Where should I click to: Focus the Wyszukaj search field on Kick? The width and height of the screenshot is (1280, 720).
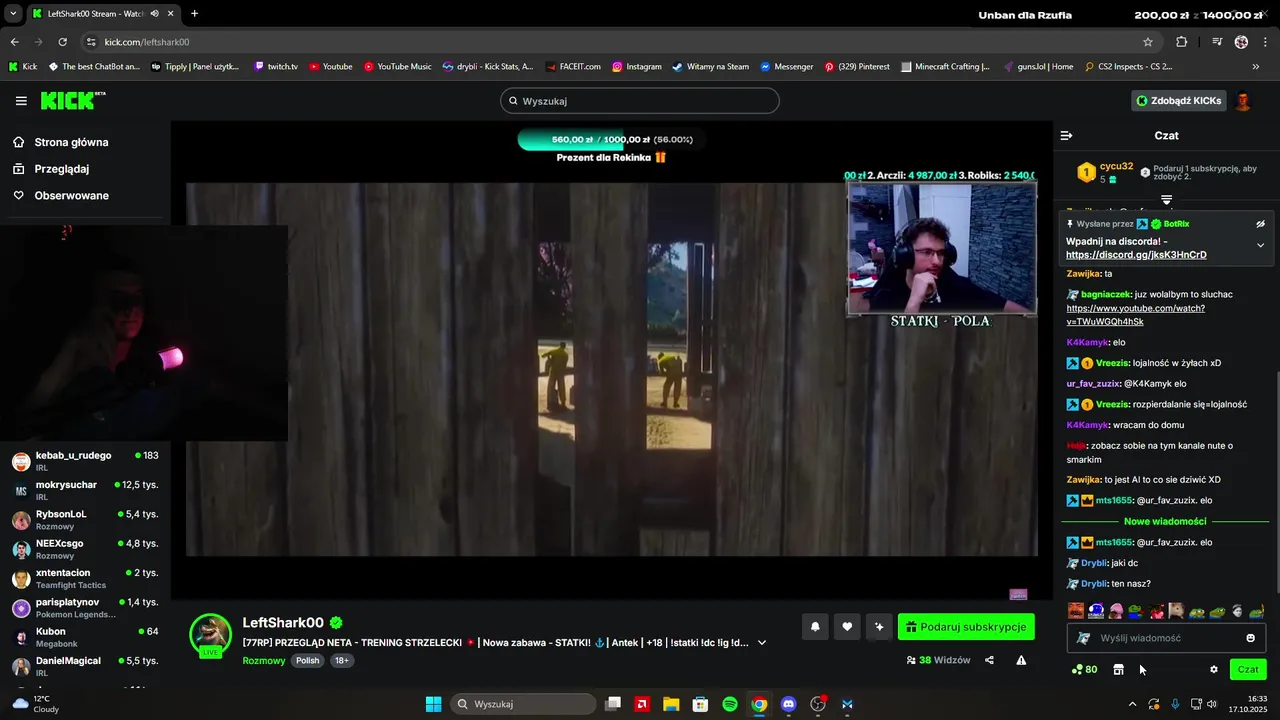click(640, 101)
